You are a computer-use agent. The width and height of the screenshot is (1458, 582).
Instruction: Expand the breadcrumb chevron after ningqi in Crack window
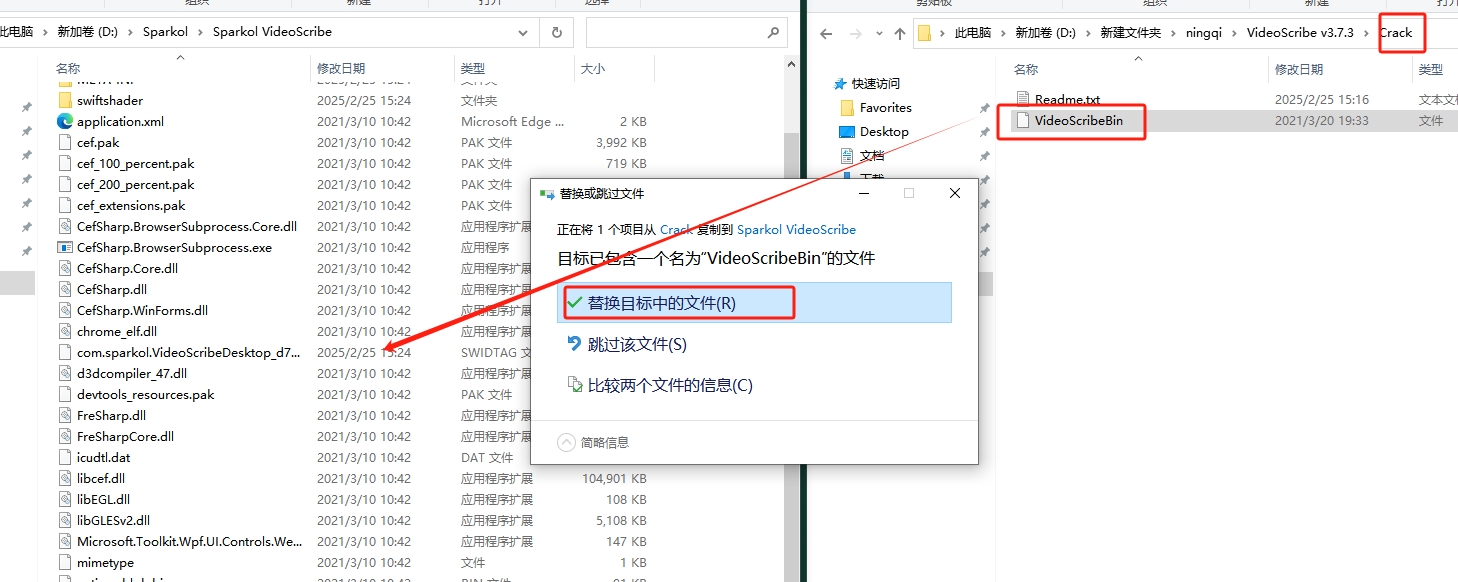pyautogui.click(x=1235, y=33)
